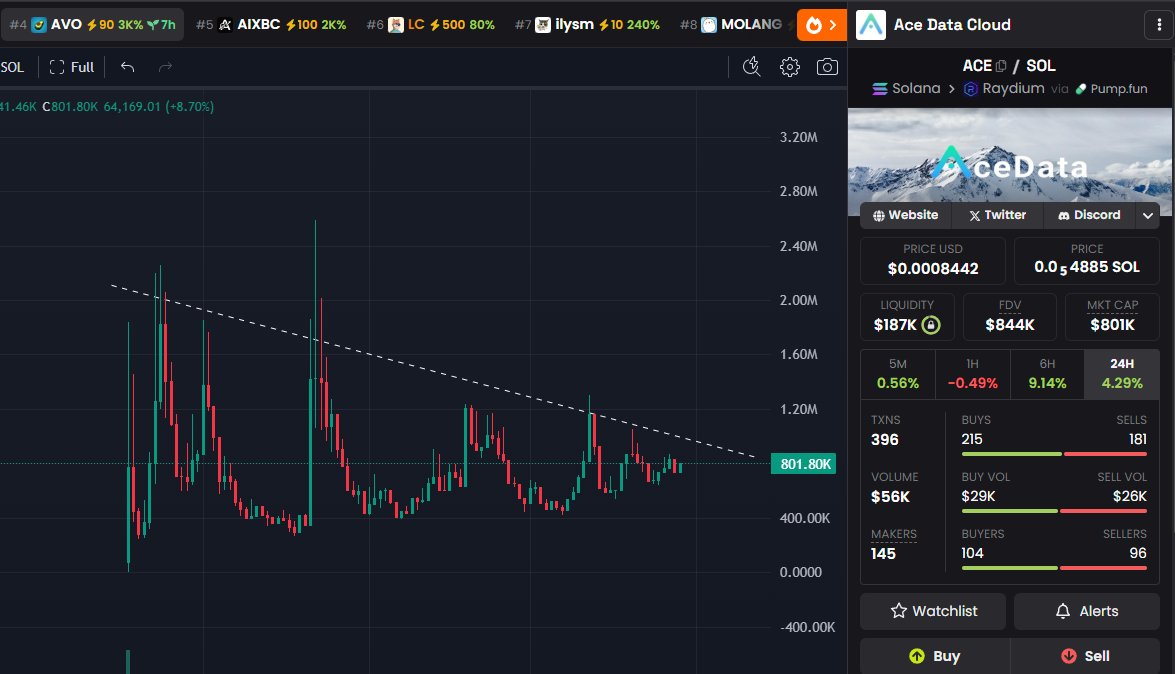Open trending token #5 AIXBC
This screenshot has width=1175, height=674.
pyautogui.click(x=271, y=25)
